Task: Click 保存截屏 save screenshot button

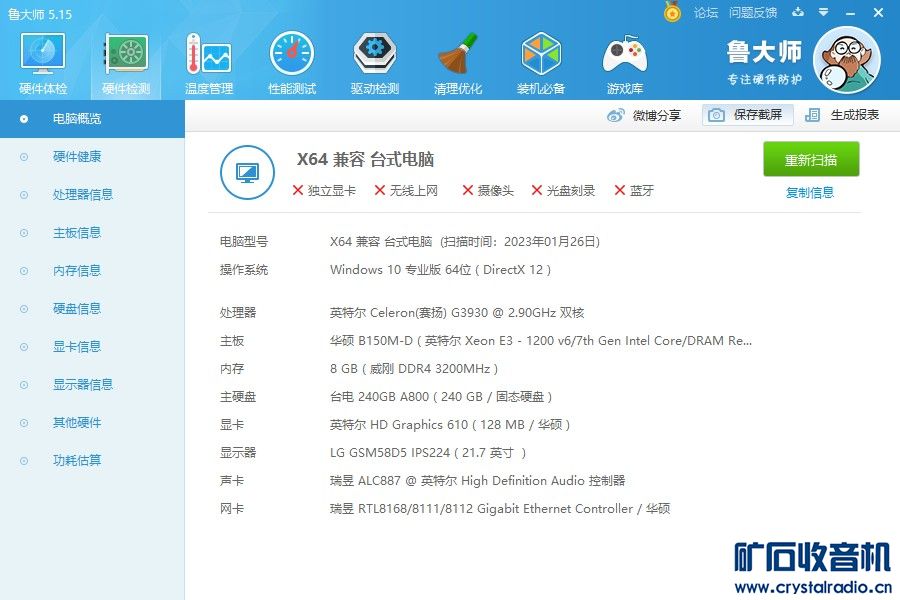Action: coord(747,115)
